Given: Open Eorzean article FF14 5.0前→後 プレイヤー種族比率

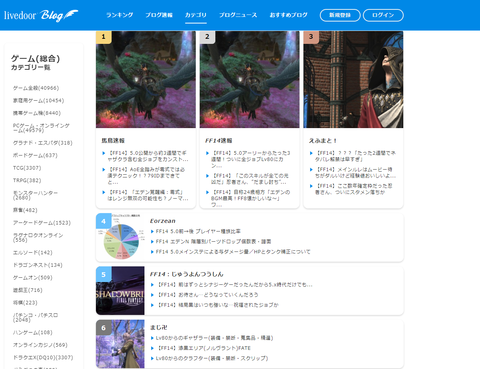Looking at the screenshot, I should click(198, 231).
